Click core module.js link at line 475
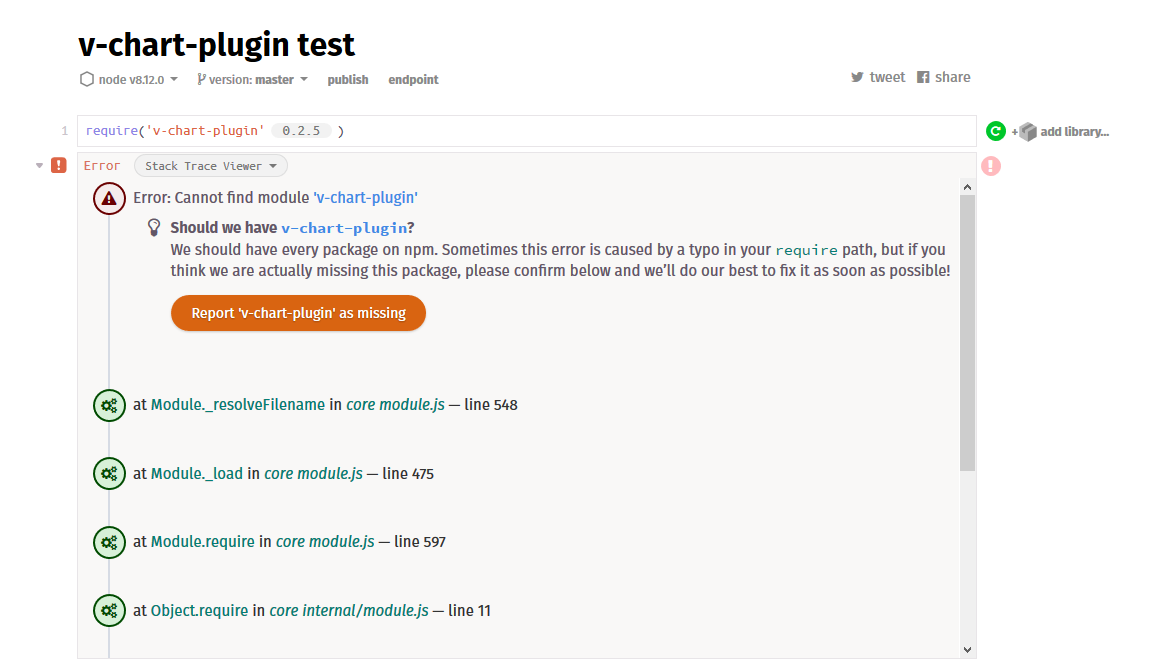 (x=313, y=474)
